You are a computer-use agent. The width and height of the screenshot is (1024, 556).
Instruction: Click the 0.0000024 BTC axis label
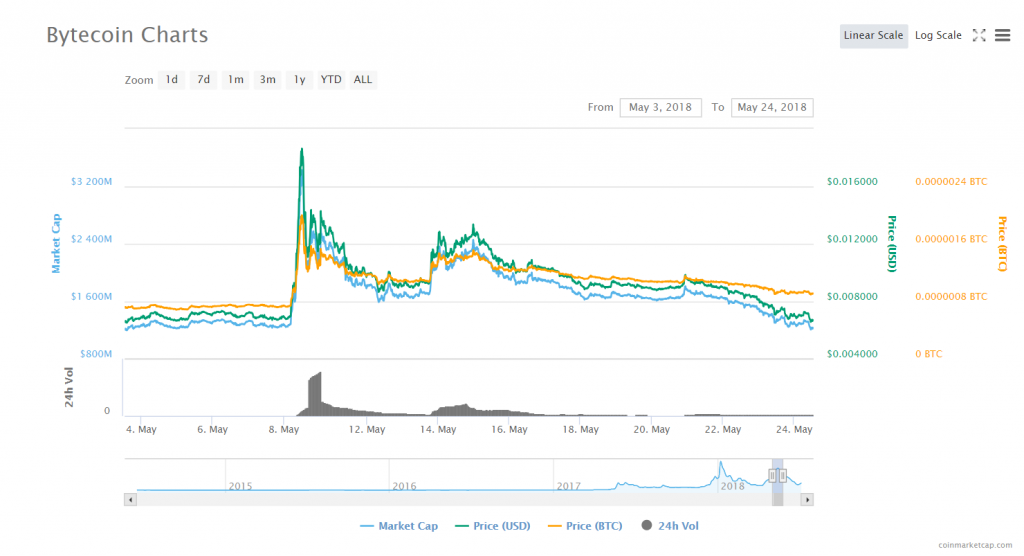point(951,182)
